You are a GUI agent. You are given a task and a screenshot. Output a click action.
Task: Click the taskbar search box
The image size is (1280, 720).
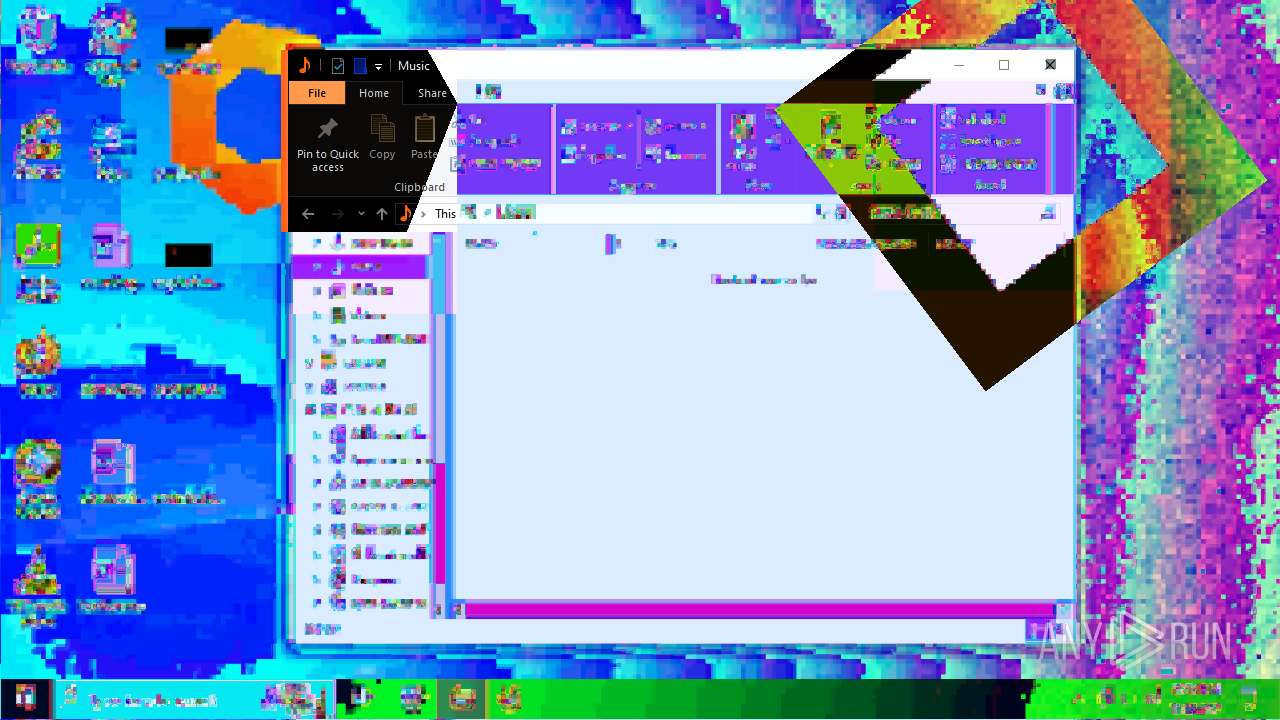193,699
